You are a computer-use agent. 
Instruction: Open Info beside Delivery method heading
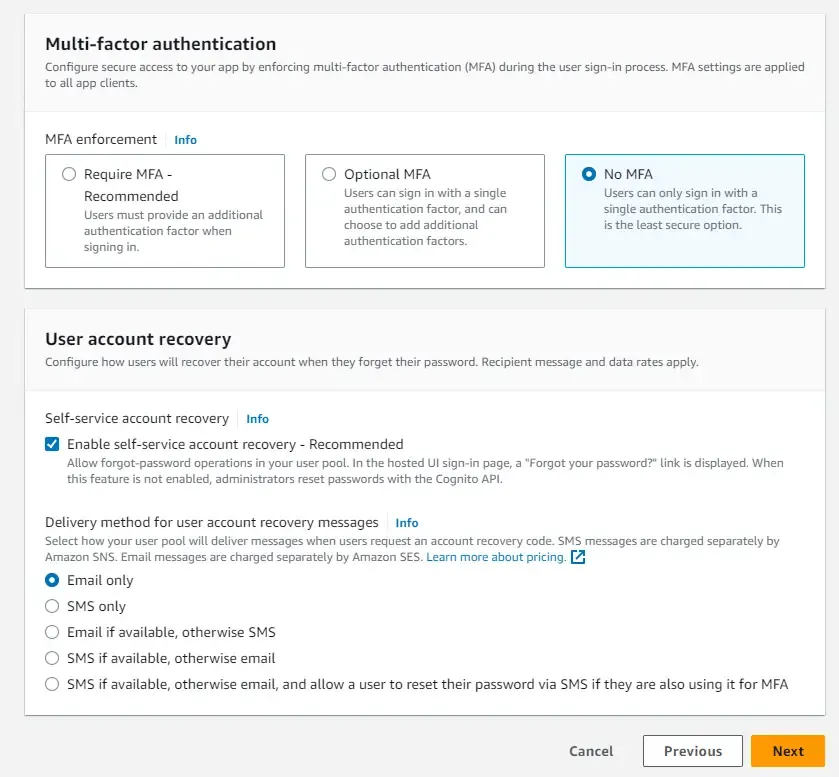(x=406, y=522)
